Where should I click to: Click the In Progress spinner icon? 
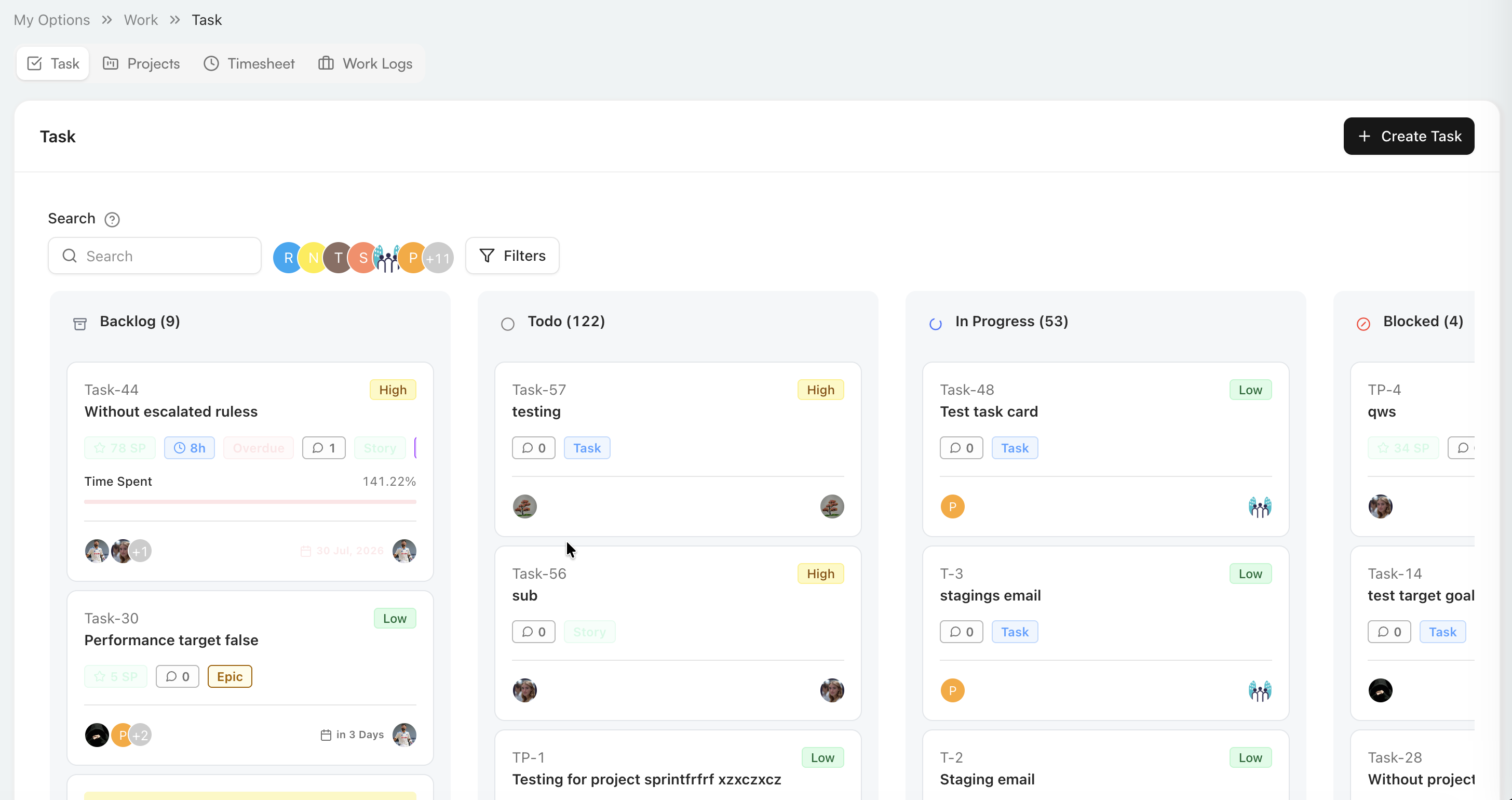tap(935, 324)
